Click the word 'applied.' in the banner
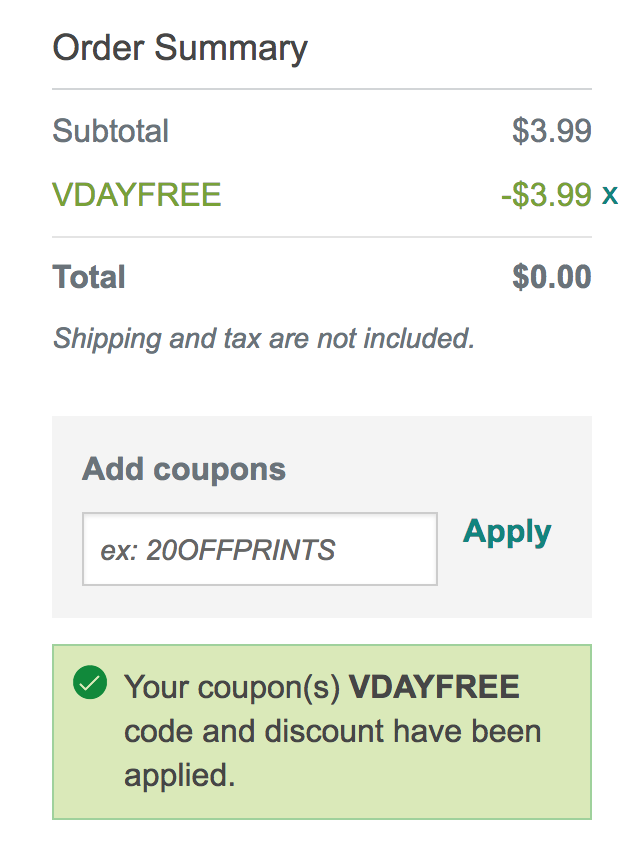This screenshot has height=852, width=638. click(179, 776)
